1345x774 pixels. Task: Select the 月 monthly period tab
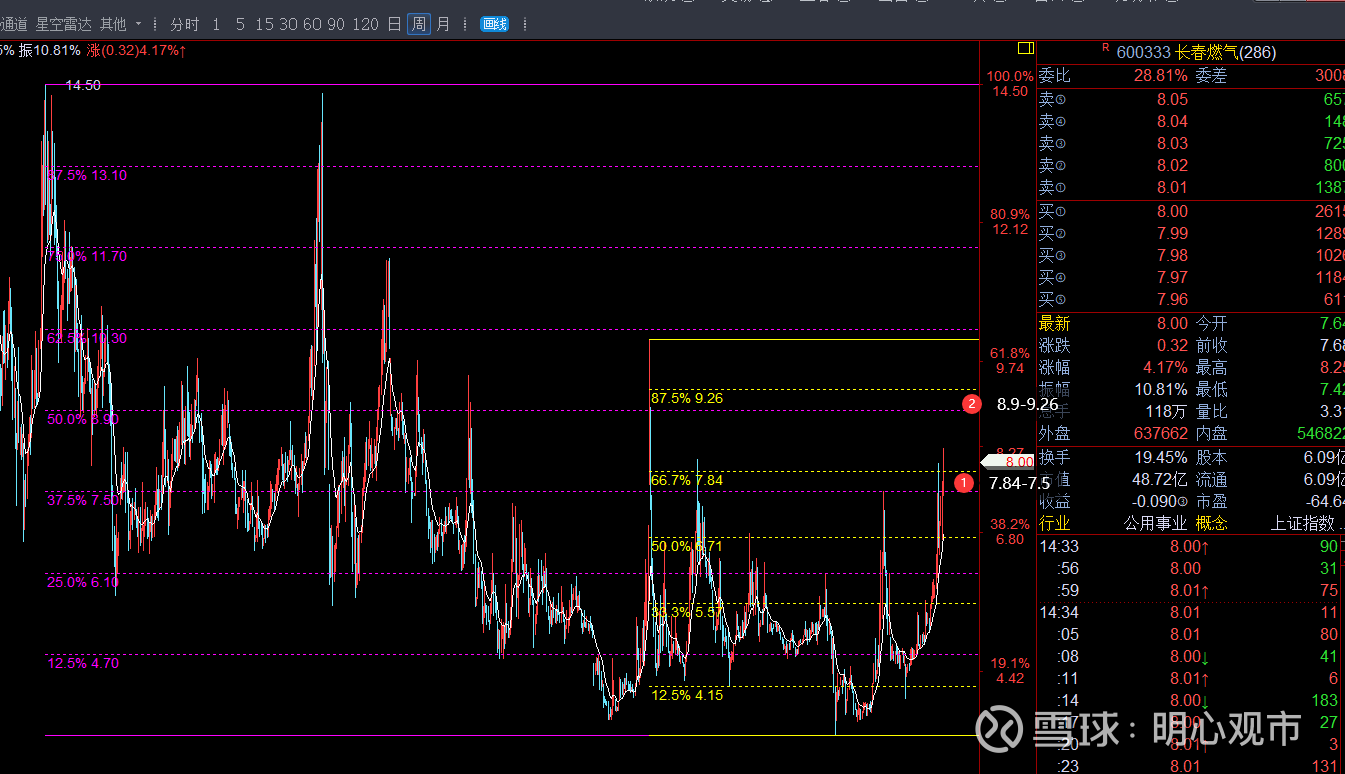click(x=443, y=24)
